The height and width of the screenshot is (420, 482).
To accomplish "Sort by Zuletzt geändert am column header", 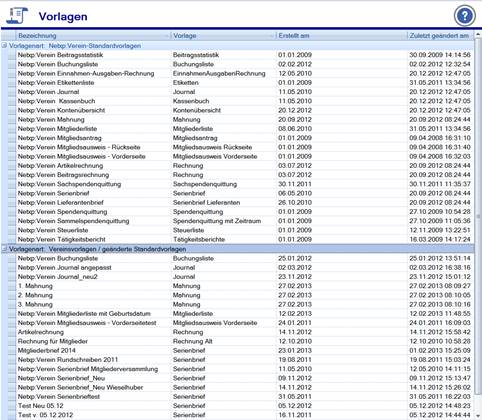I will click(x=440, y=36).
